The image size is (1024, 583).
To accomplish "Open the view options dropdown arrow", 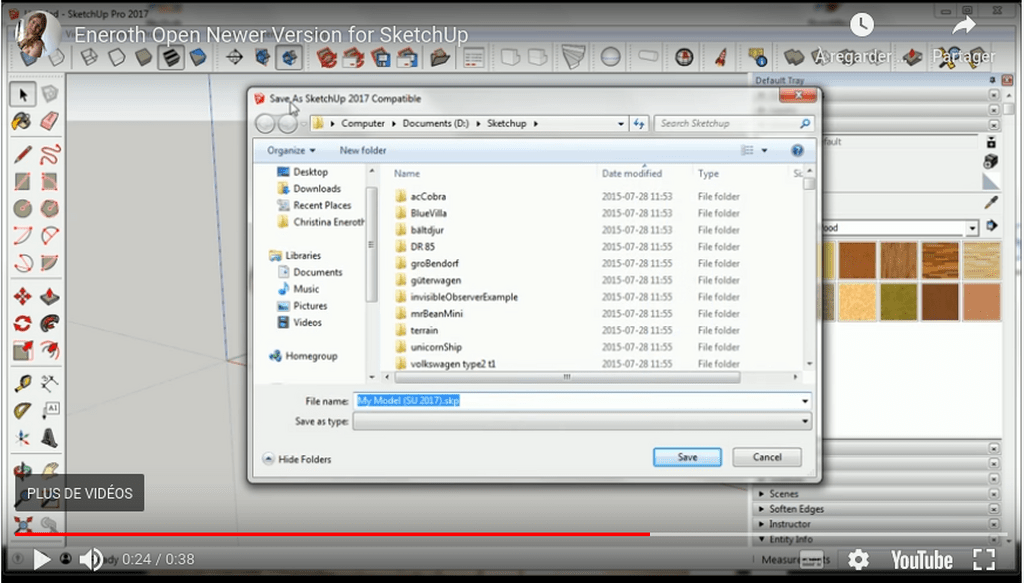I will [x=764, y=151].
